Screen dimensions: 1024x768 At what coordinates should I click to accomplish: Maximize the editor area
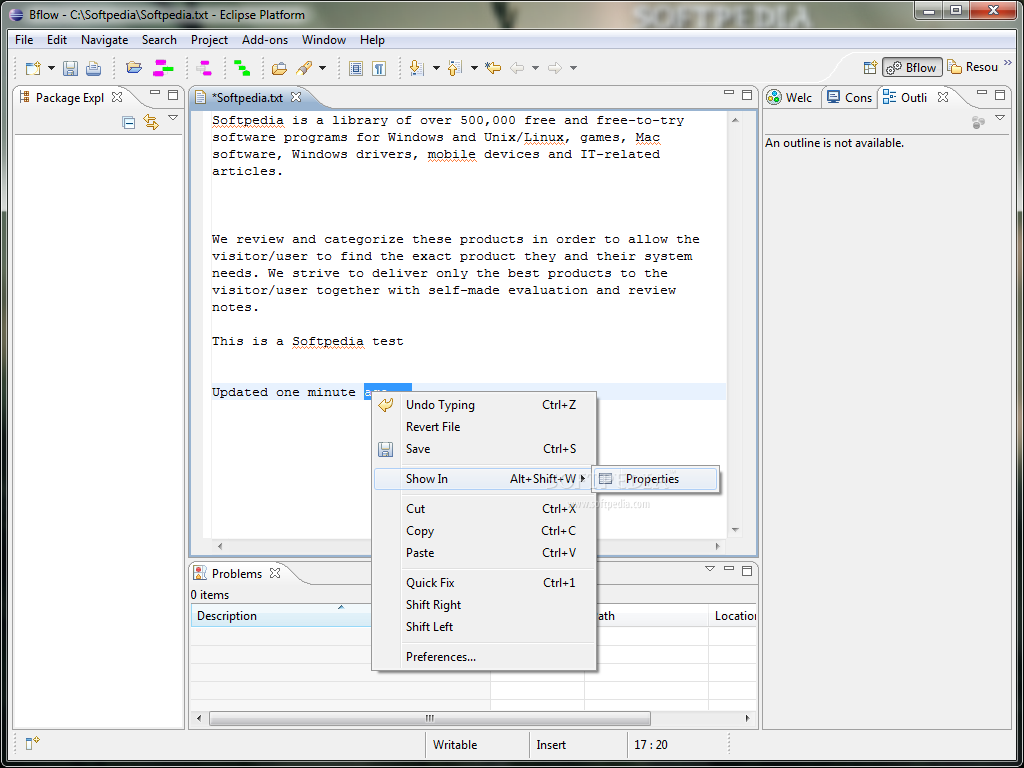747,95
